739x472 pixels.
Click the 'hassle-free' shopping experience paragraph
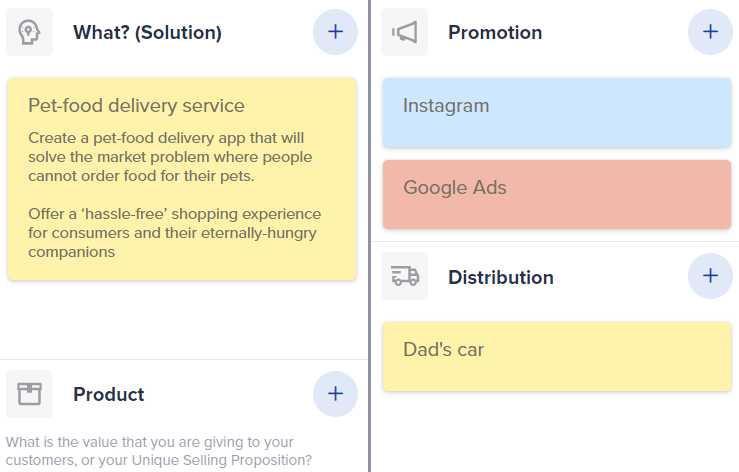pyautogui.click(x=174, y=233)
